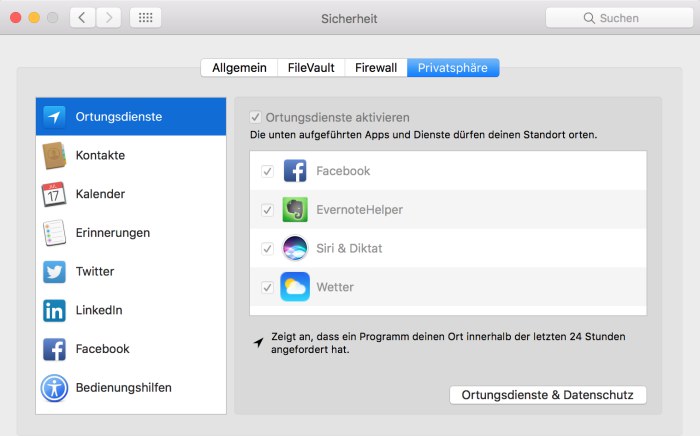Viewport: 700px width, 436px height.
Task: Select Kalender label in the sidebar
Action: tap(100, 194)
